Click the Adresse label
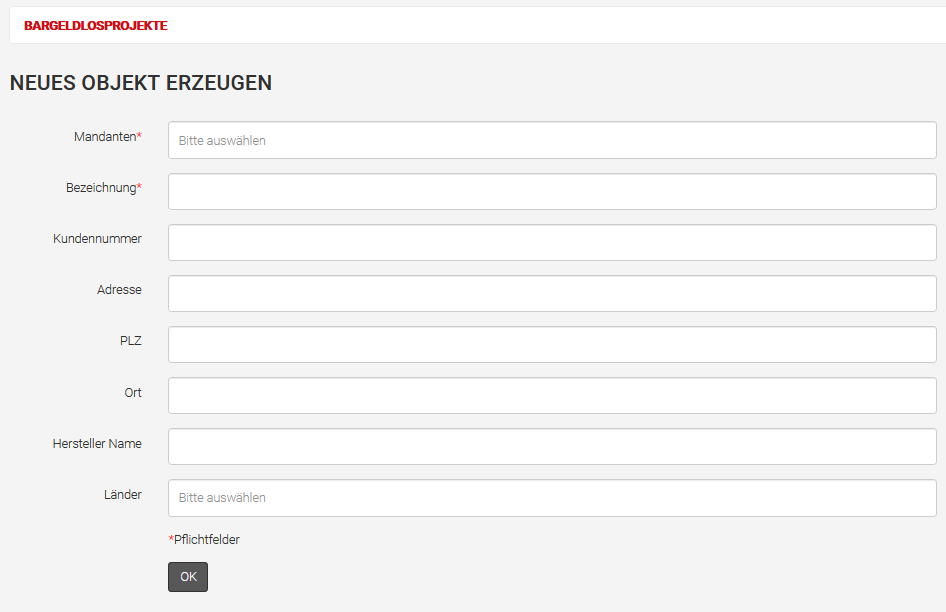946x612 pixels. click(119, 290)
